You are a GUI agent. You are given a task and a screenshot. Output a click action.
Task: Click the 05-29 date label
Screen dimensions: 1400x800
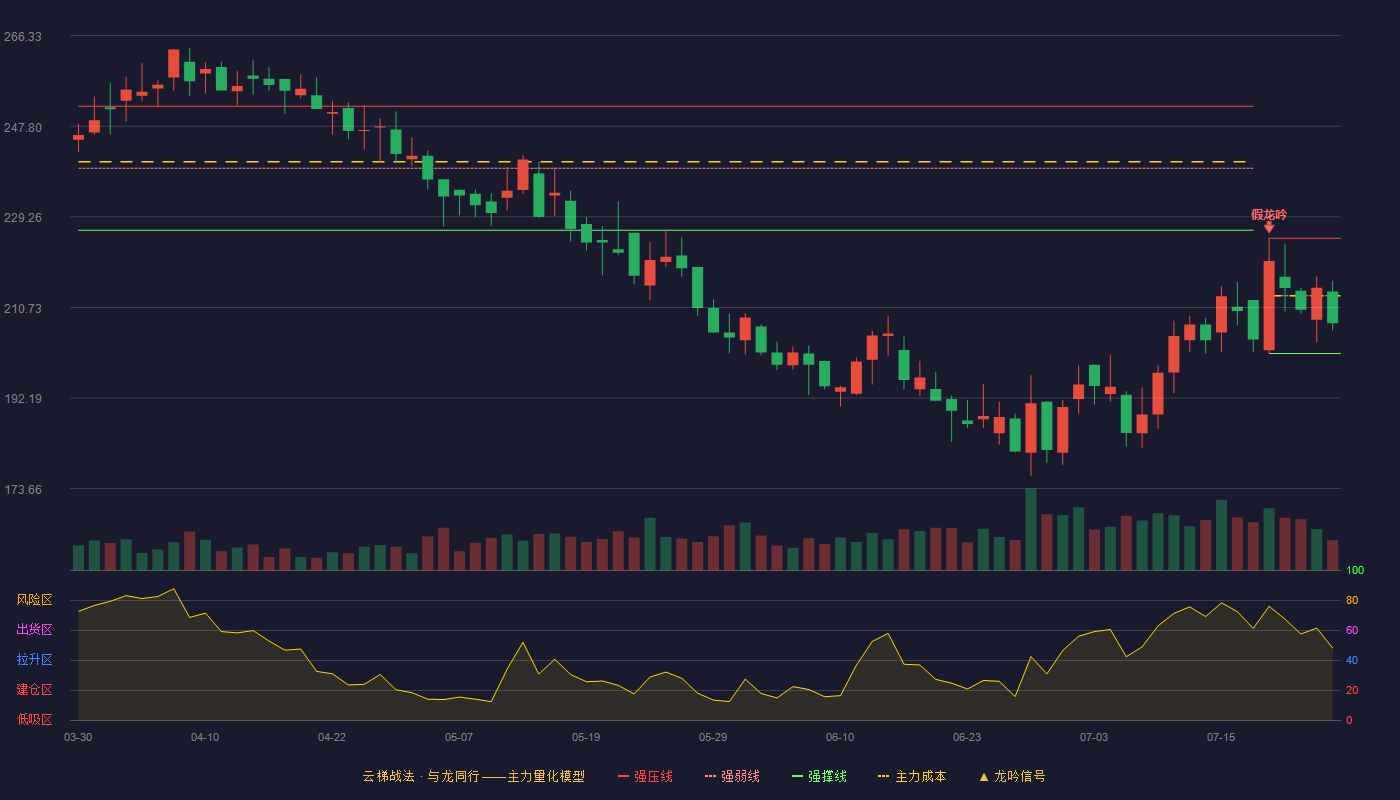coord(713,737)
